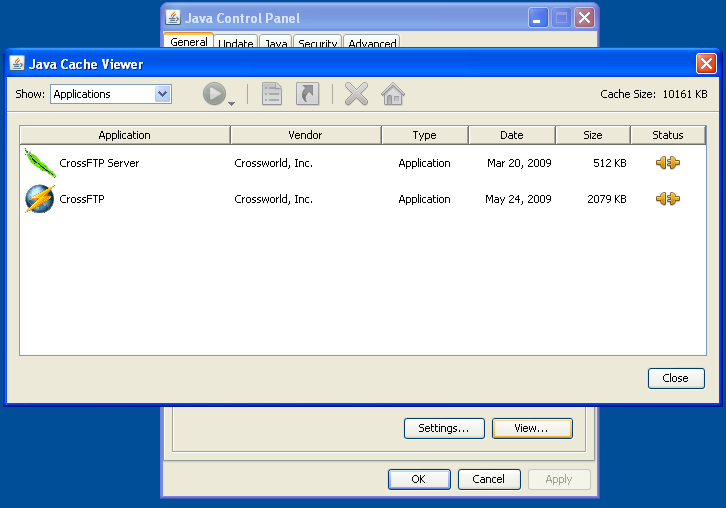Image resolution: width=726 pixels, height=508 pixels.
Task: Switch to the Update tab in Java Control Panel
Action: point(236,42)
